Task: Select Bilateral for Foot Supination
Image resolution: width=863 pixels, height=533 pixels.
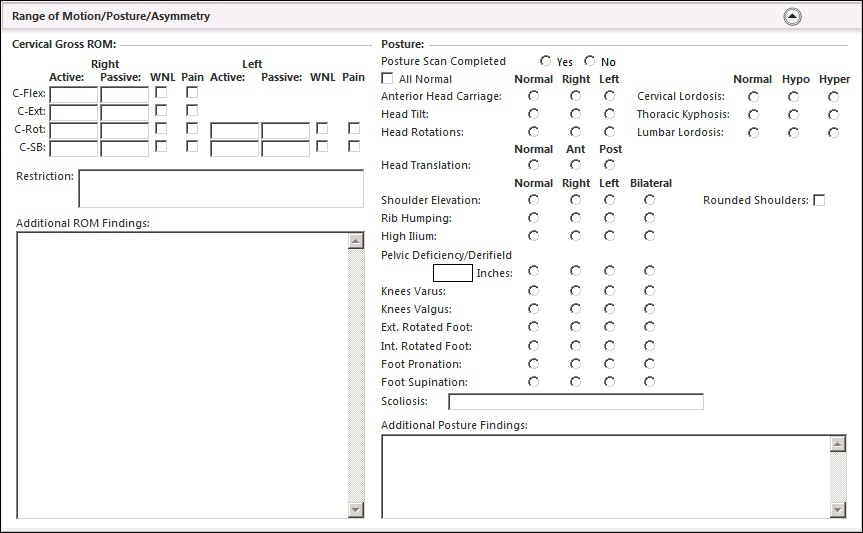Action: coord(649,382)
